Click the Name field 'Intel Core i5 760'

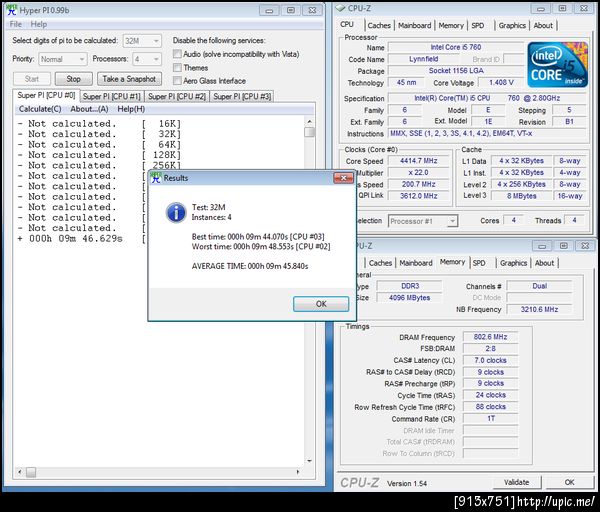(456, 47)
